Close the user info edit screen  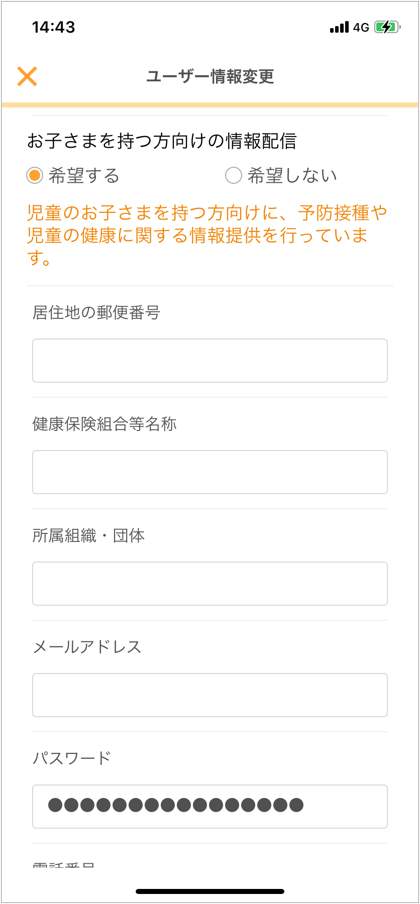(27, 76)
